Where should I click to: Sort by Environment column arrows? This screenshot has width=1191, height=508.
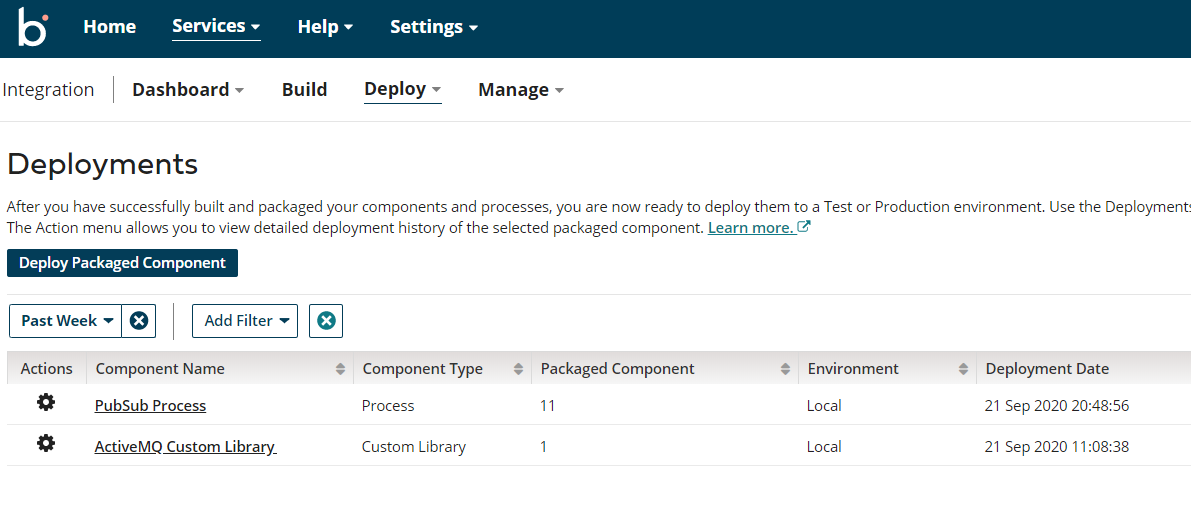tap(963, 369)
